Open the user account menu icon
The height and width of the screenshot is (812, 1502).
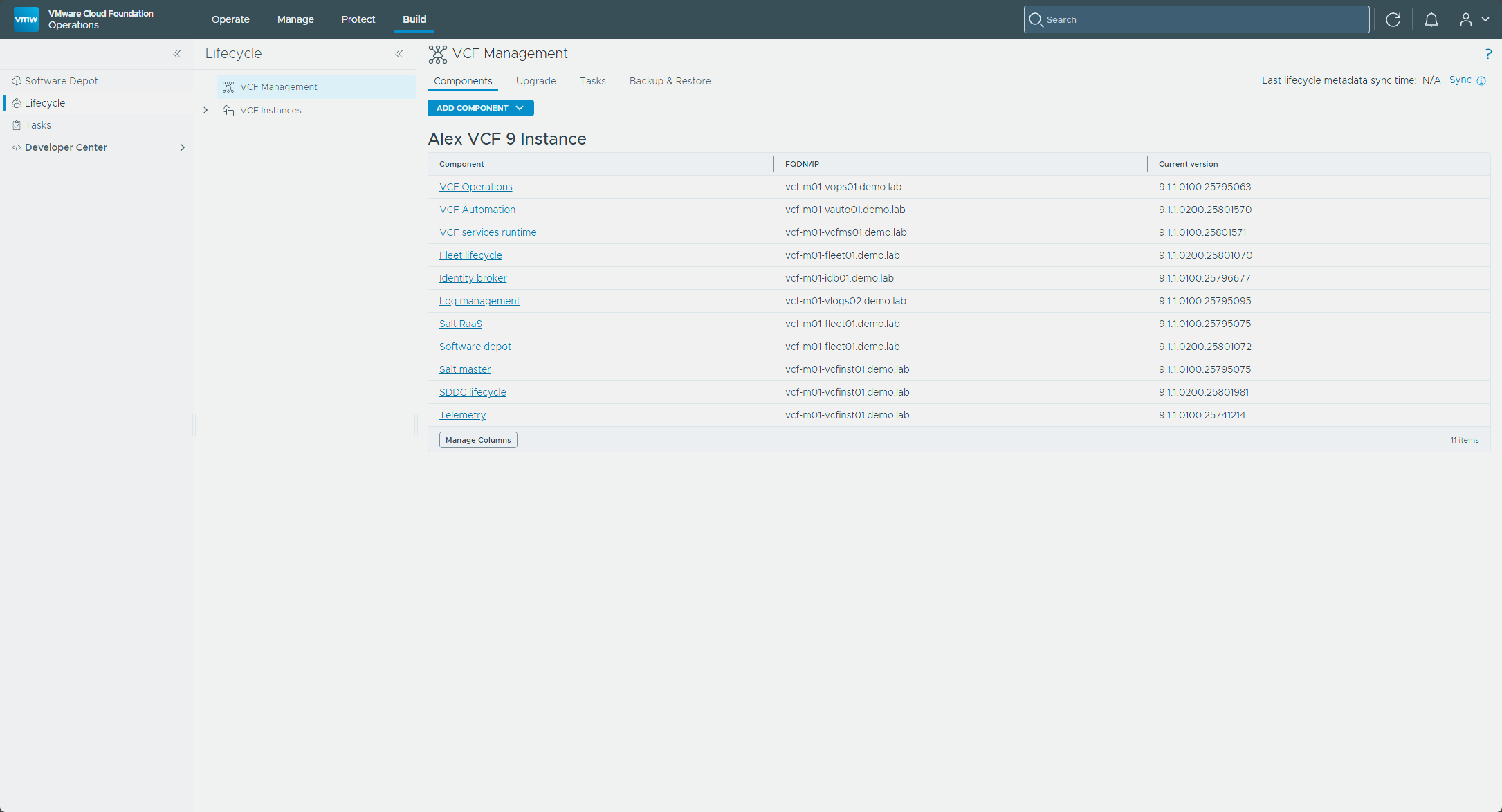1465,19
